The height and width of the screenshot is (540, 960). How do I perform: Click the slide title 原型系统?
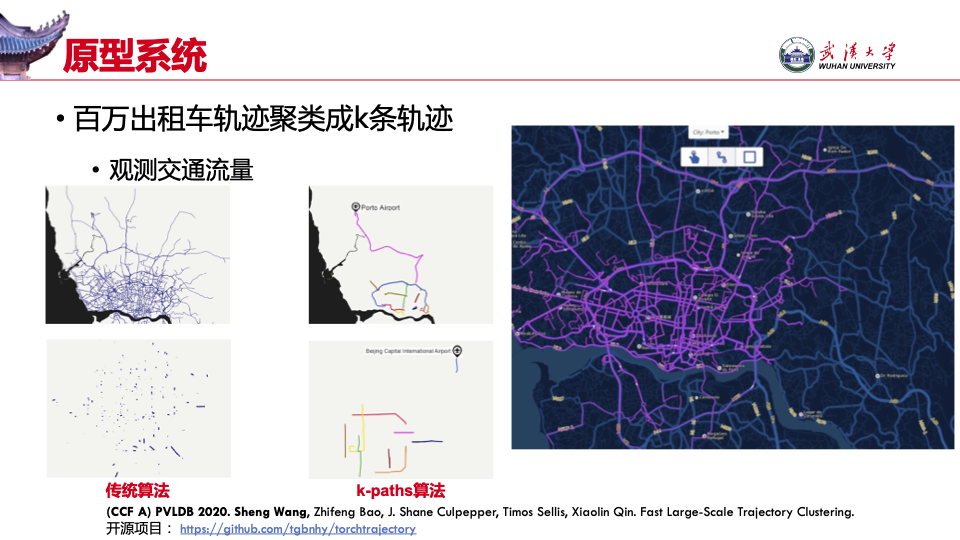tap(135, 56)
